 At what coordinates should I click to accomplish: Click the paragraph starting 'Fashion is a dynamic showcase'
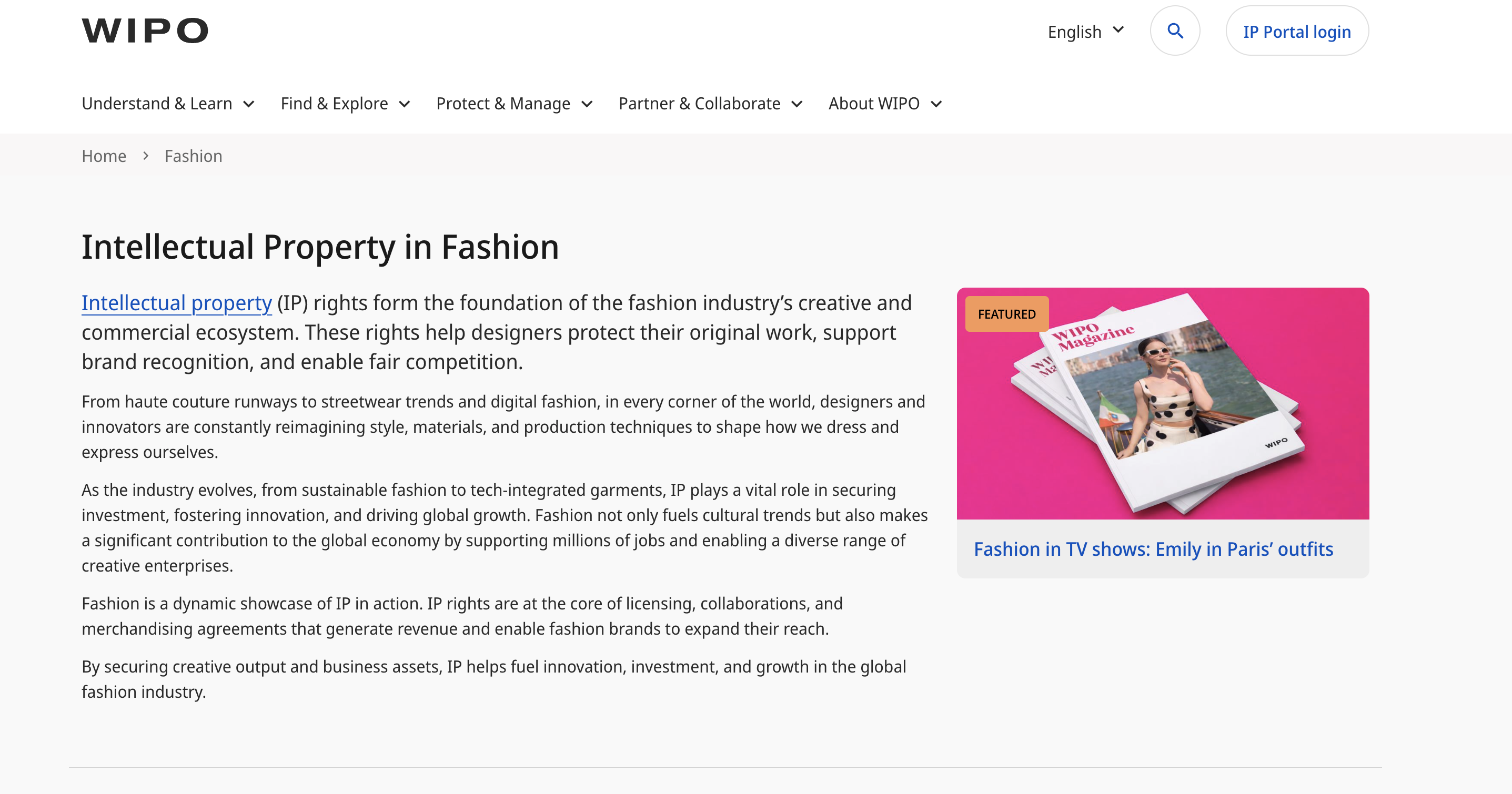(x=462, y=616)
